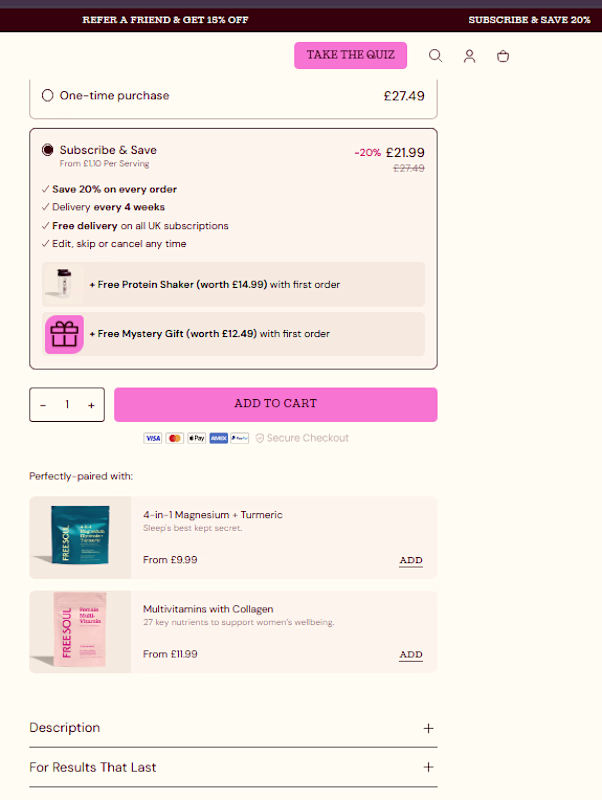Image resolution: width=602 pixels, height=800 pixels.
Task: Decrease quantity with the minus button
Action: [43, 405]
